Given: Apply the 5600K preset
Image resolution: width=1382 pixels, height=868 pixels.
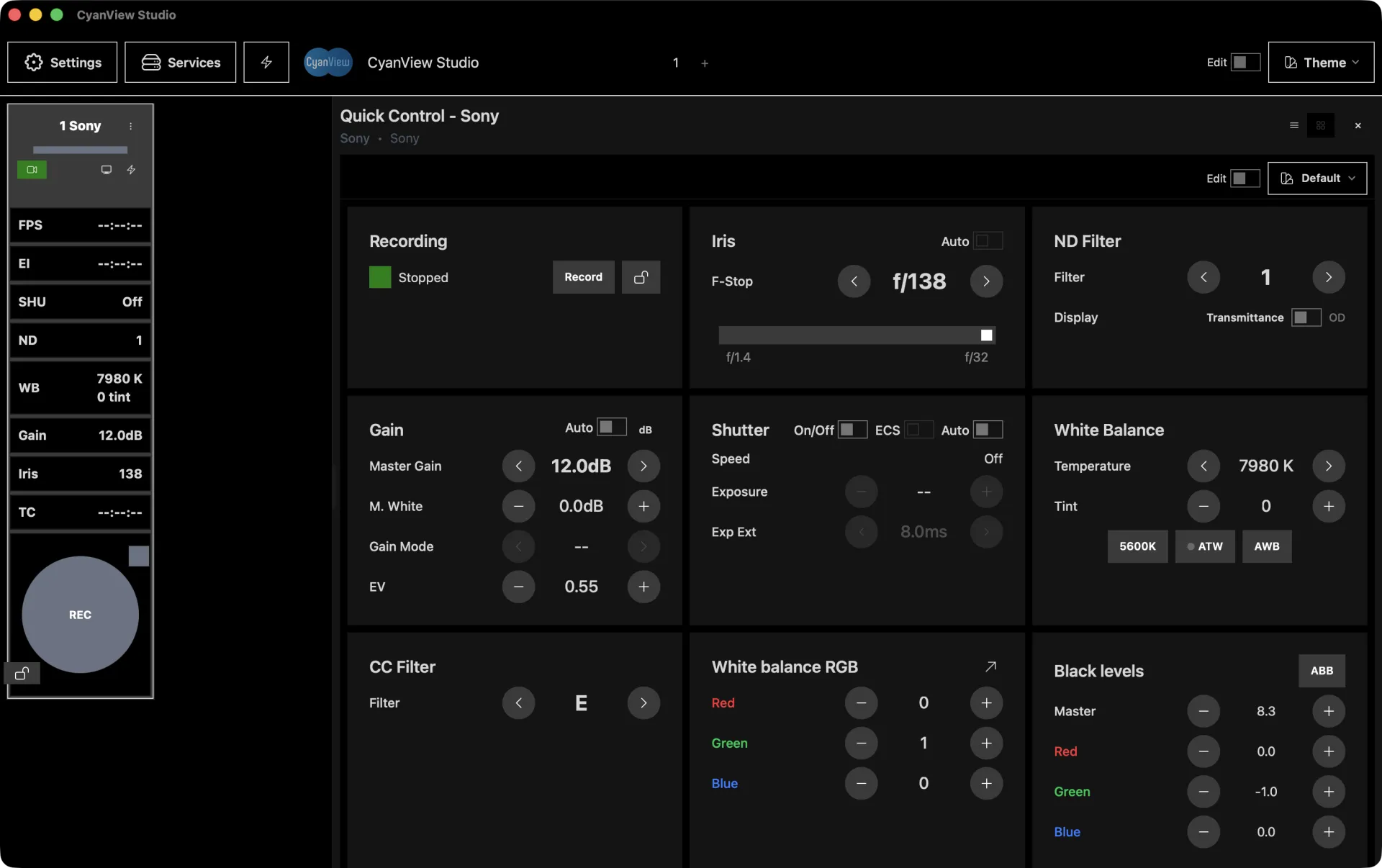Looking at the screenshot, I should click(1137, 546).
